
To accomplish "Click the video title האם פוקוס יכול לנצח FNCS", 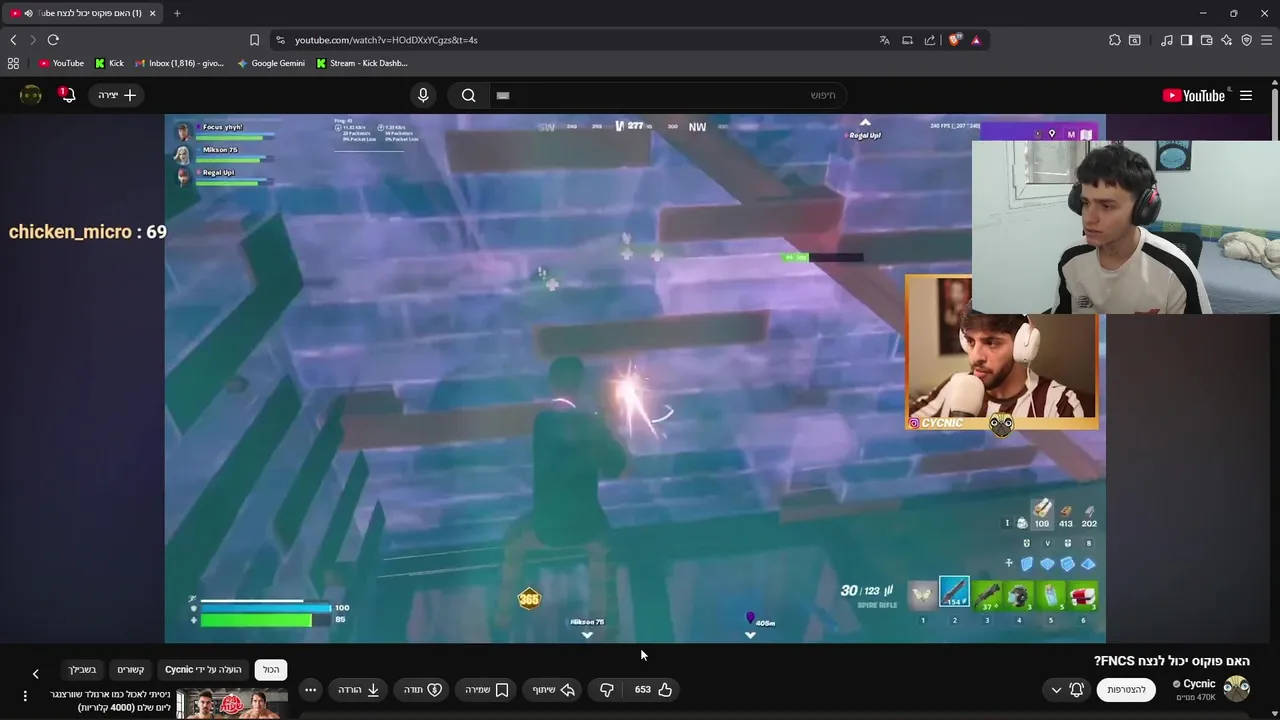I will point(1171,661).
